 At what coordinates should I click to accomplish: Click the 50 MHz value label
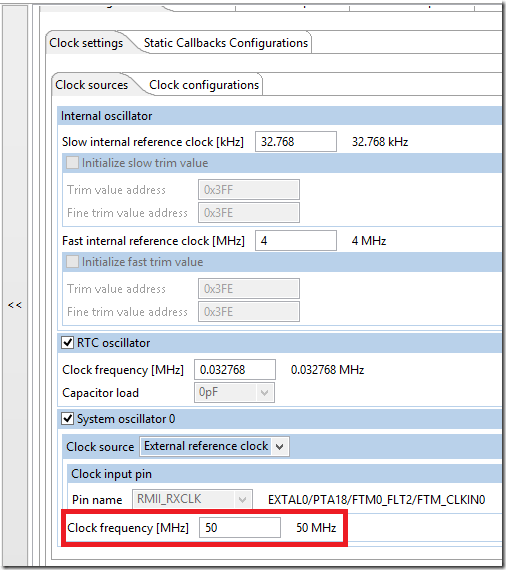pyautogui.click(x=316, y=527)
